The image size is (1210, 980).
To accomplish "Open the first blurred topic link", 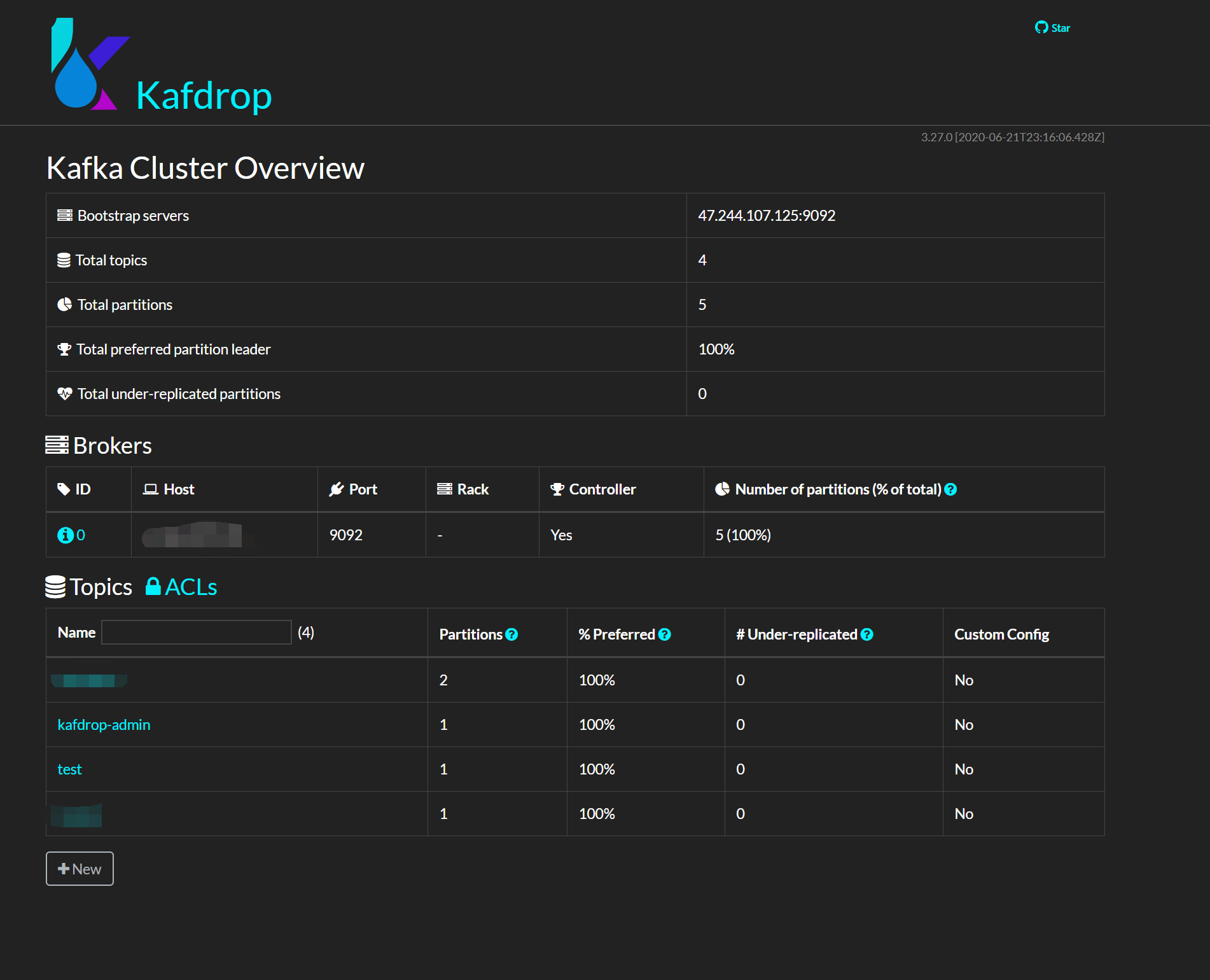I will coord(89,680).
